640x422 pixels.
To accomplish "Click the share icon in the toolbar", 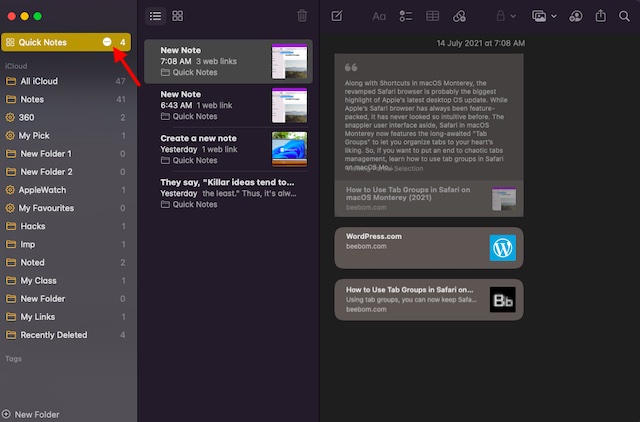I will [601, 16].
